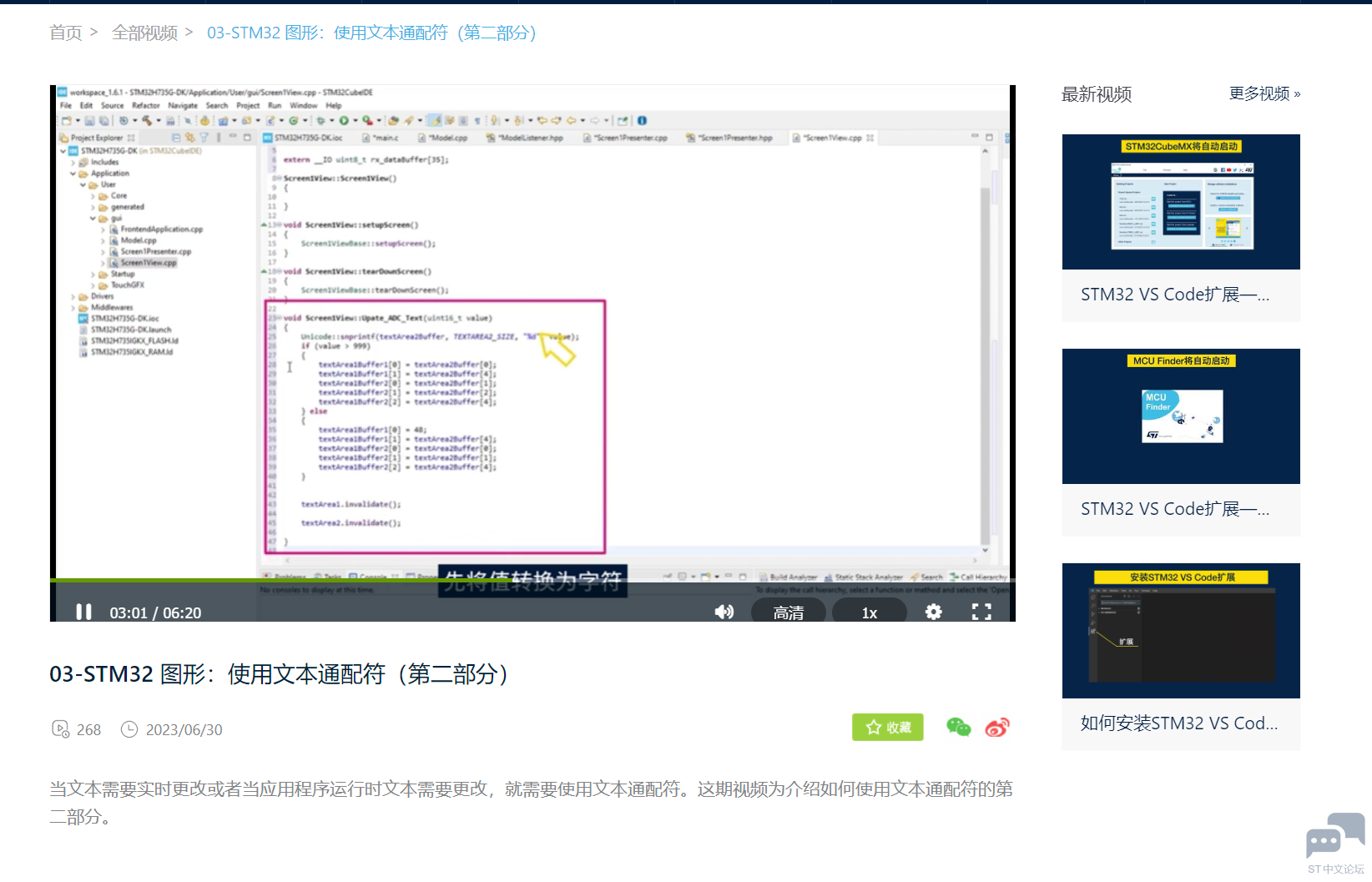Viewport: 1372px width, 882px height.
Task: Open the player settings gear
Action: click(933, 612)
